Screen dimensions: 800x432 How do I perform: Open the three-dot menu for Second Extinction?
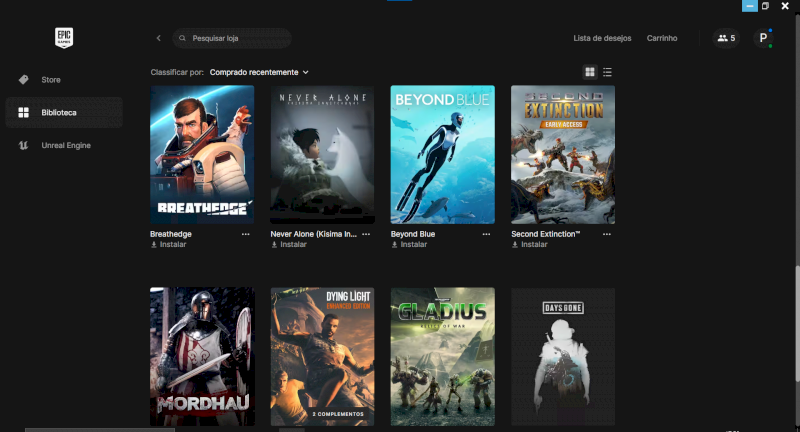tap(607, 234)
